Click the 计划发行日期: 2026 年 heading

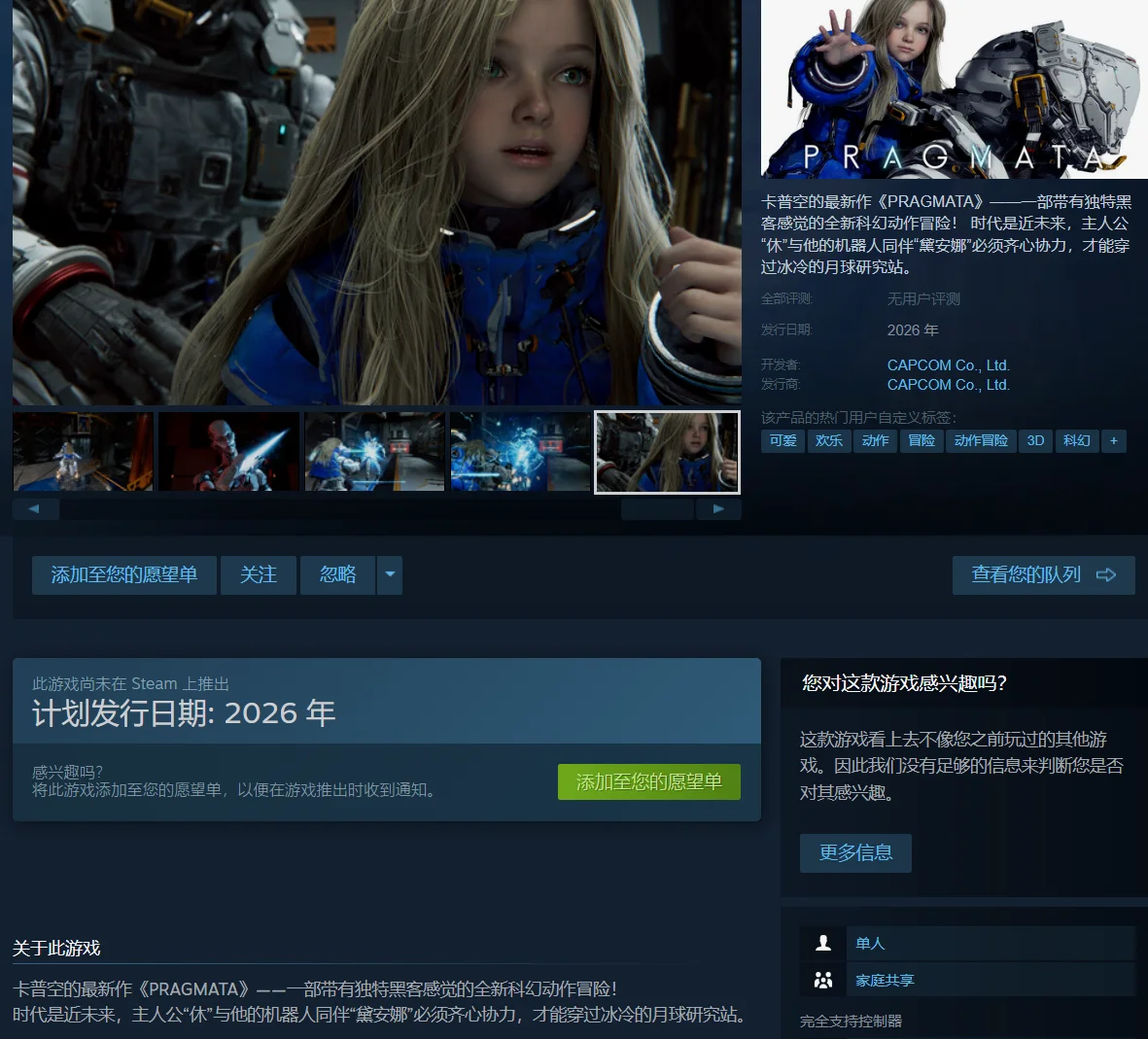pyautogui.click(x=184, y=713)
